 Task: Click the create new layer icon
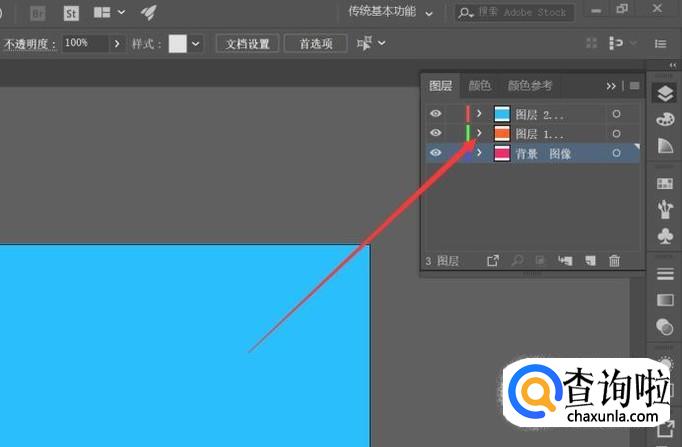[x=590, y=260]
